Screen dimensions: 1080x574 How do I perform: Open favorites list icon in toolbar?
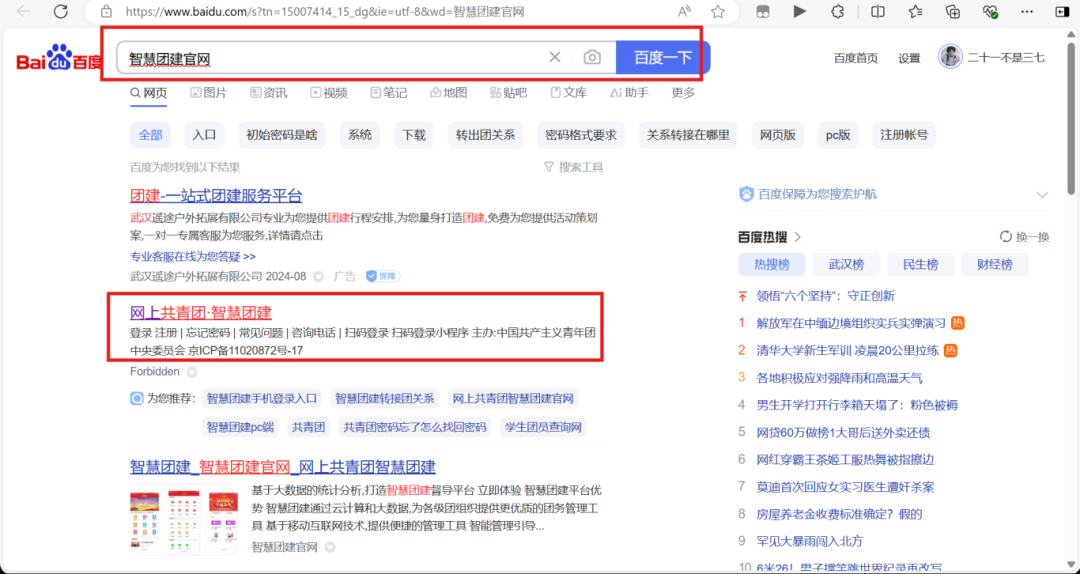[915, 12]
